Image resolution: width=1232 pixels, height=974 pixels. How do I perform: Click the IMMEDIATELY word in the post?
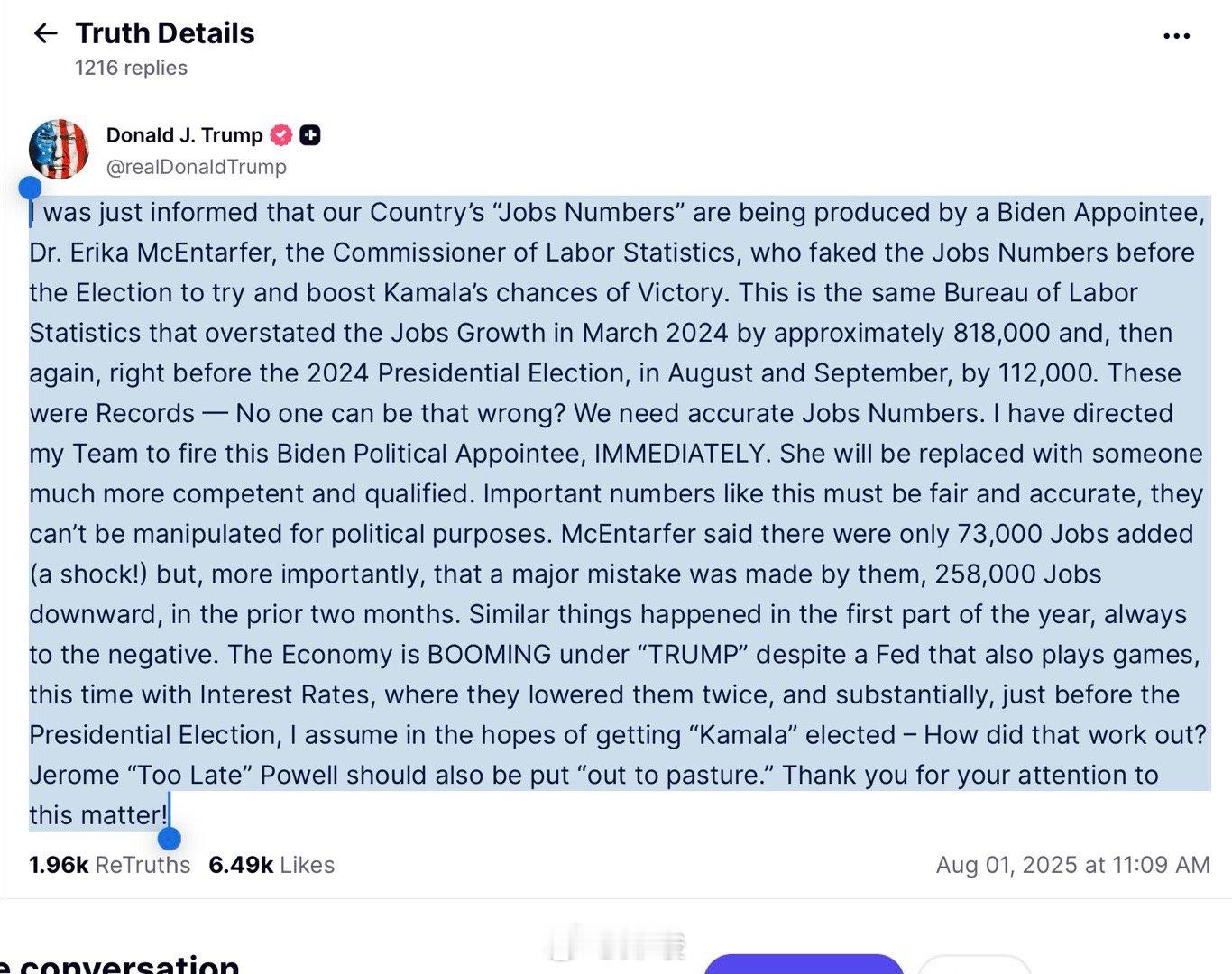pos(683,454)
